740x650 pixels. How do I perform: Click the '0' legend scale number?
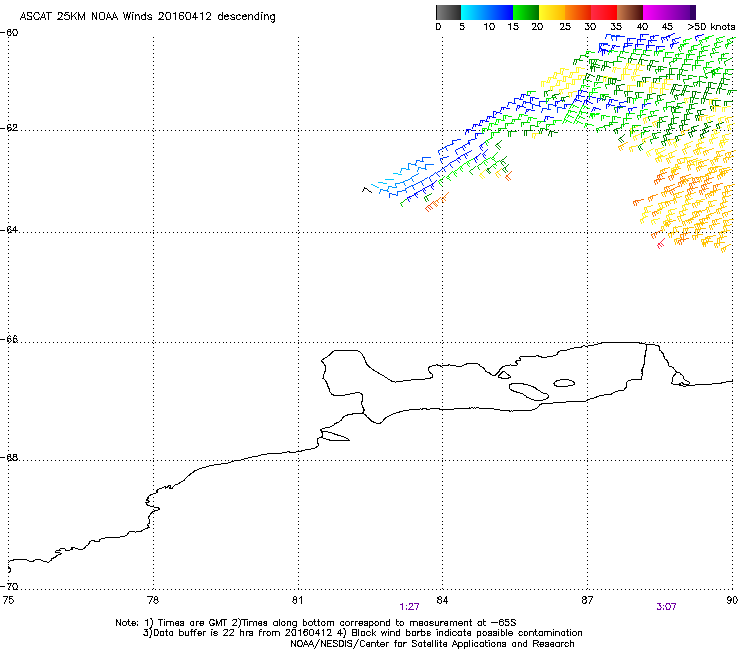tap(438, 27)
